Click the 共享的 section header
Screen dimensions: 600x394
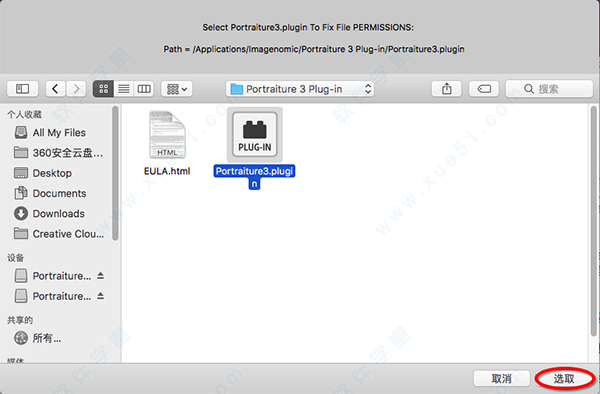point(20,320)
